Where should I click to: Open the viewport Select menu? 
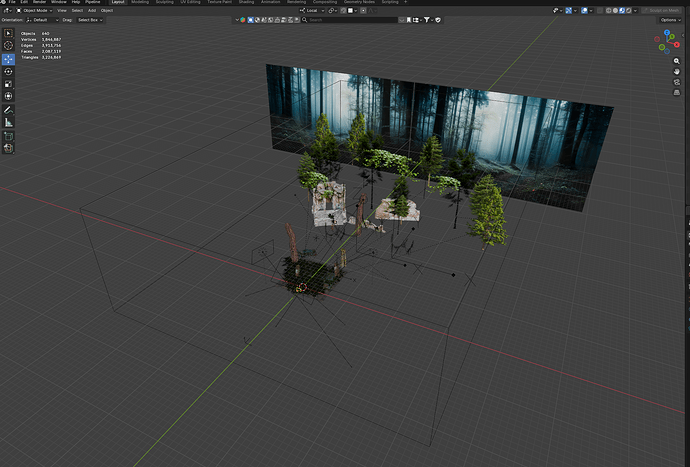(x=77, y=11)
